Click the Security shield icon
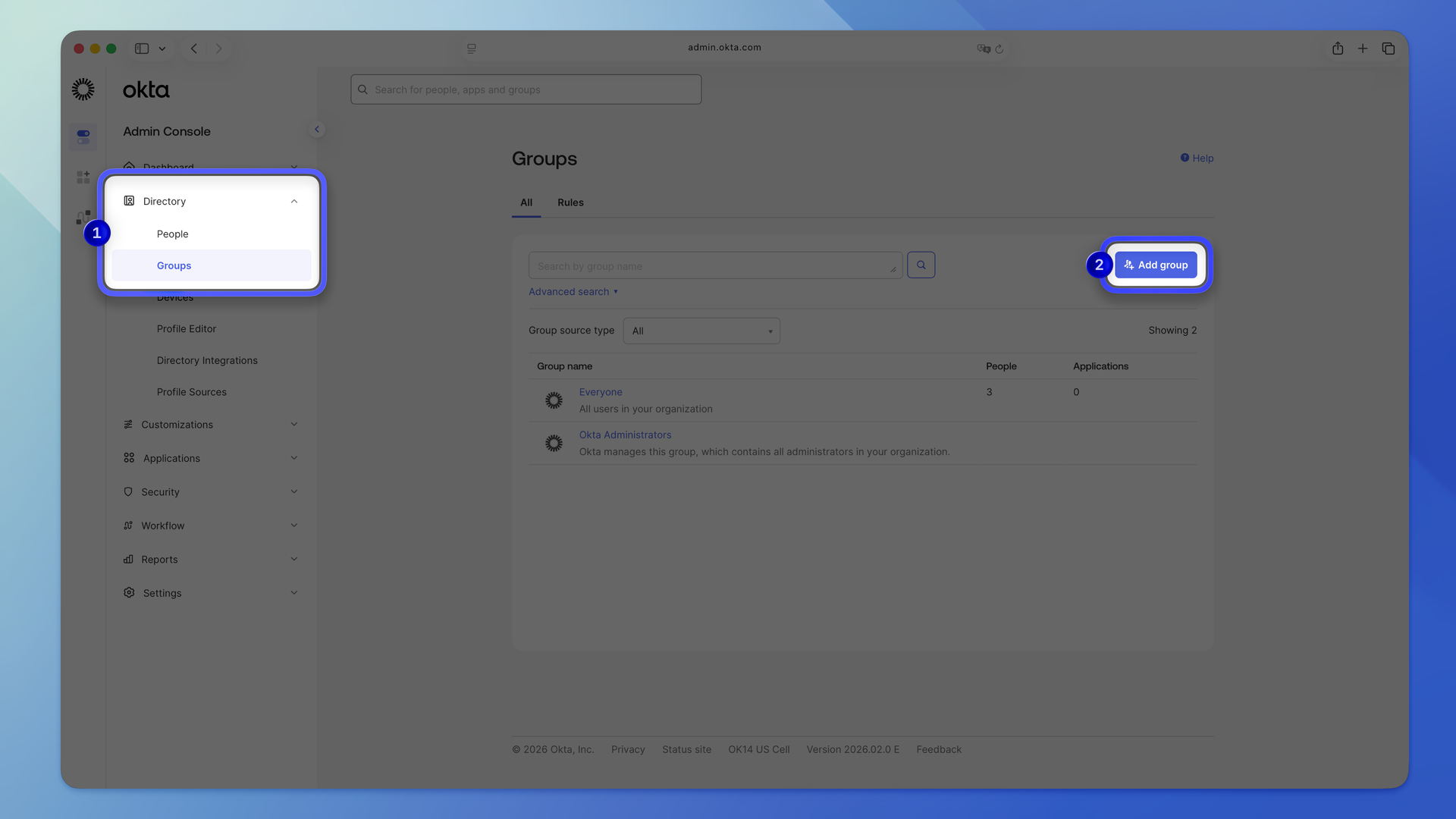The image size is (1456, 819). (128, 492)
